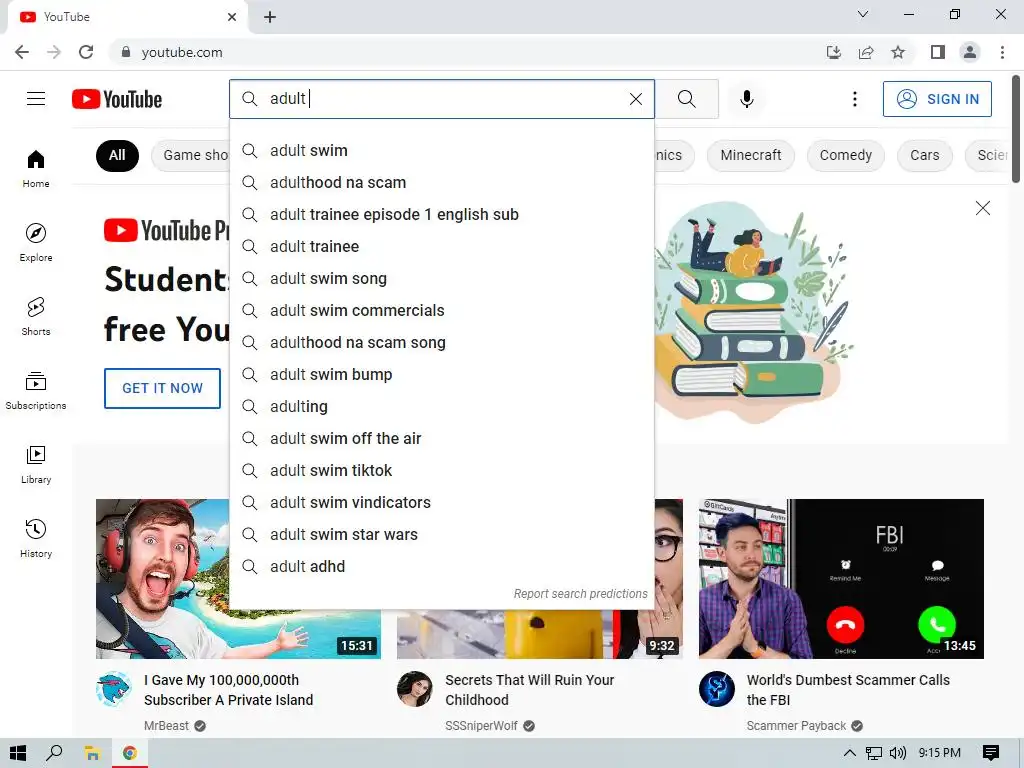The width and height of the screenshot is (1024, 768).
Task: Open Chrome three-dot menu
Action: click(1002, 52)
